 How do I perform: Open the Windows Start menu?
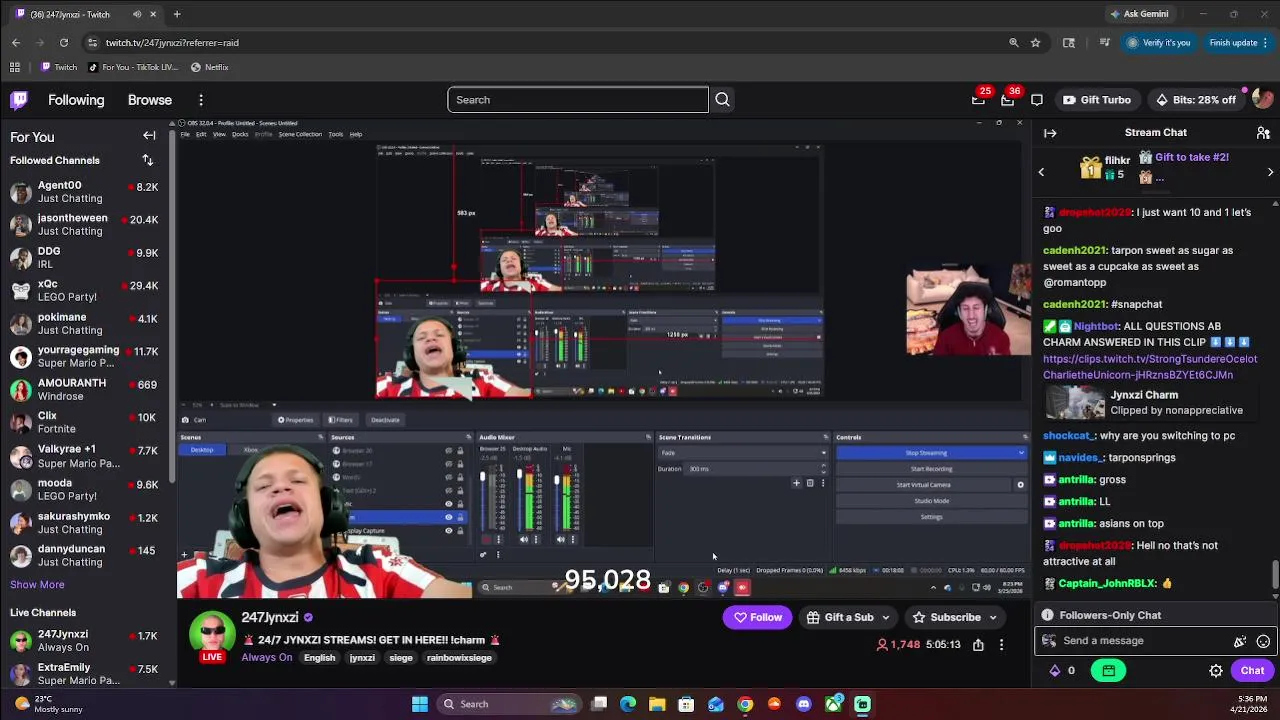click(x=420, y=704)
